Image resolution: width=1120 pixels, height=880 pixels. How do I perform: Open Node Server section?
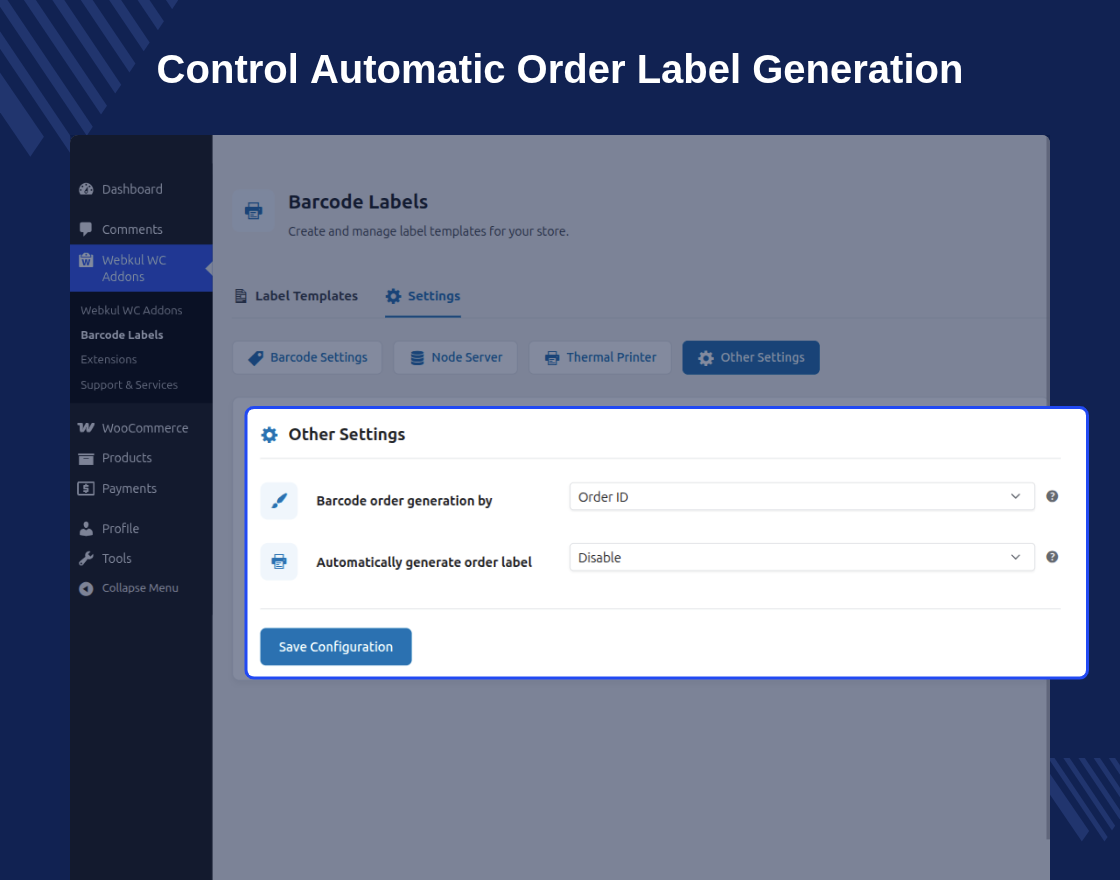tap(456, 358)
